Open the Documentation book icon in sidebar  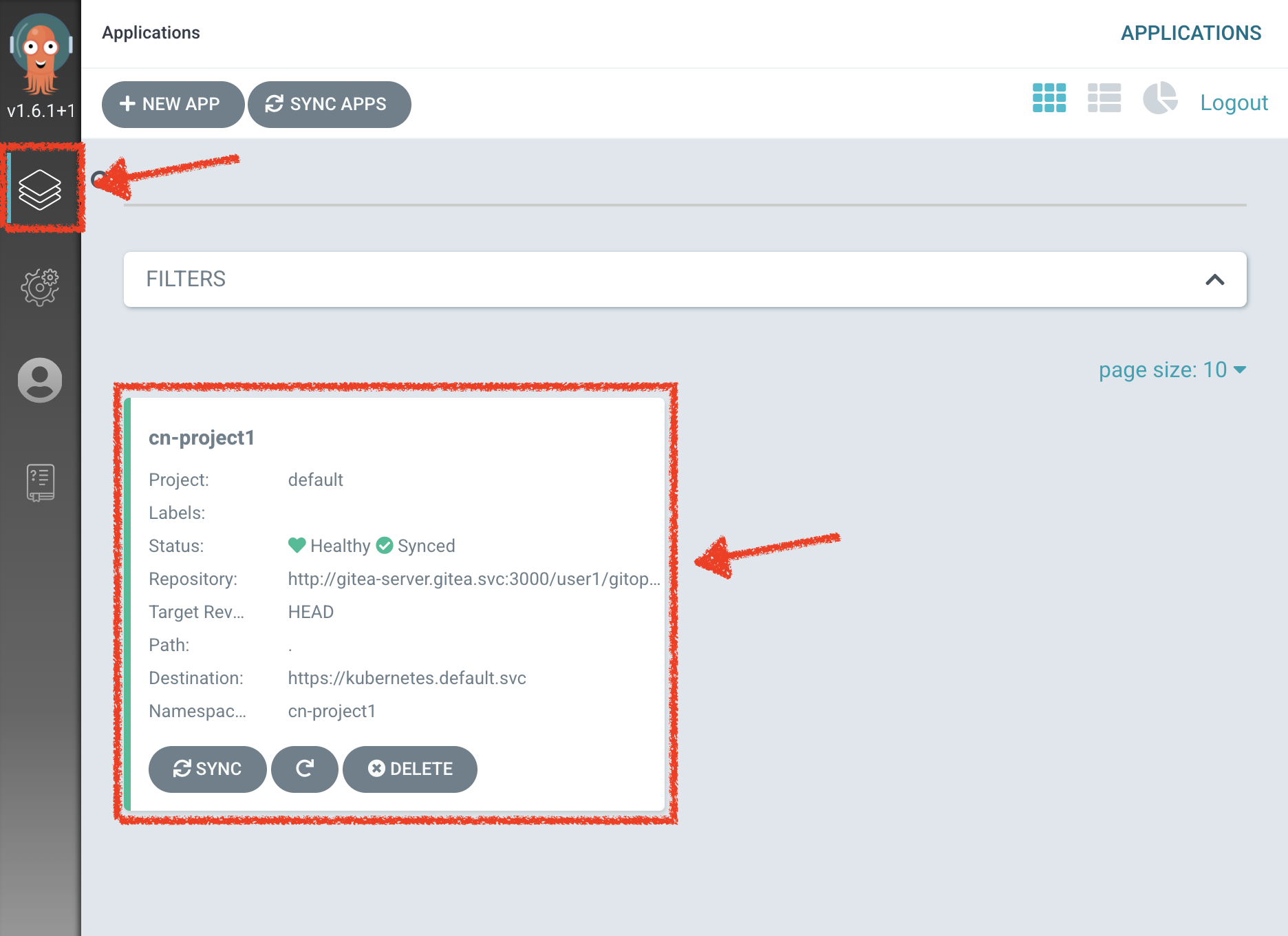click(x=41, y=482)
